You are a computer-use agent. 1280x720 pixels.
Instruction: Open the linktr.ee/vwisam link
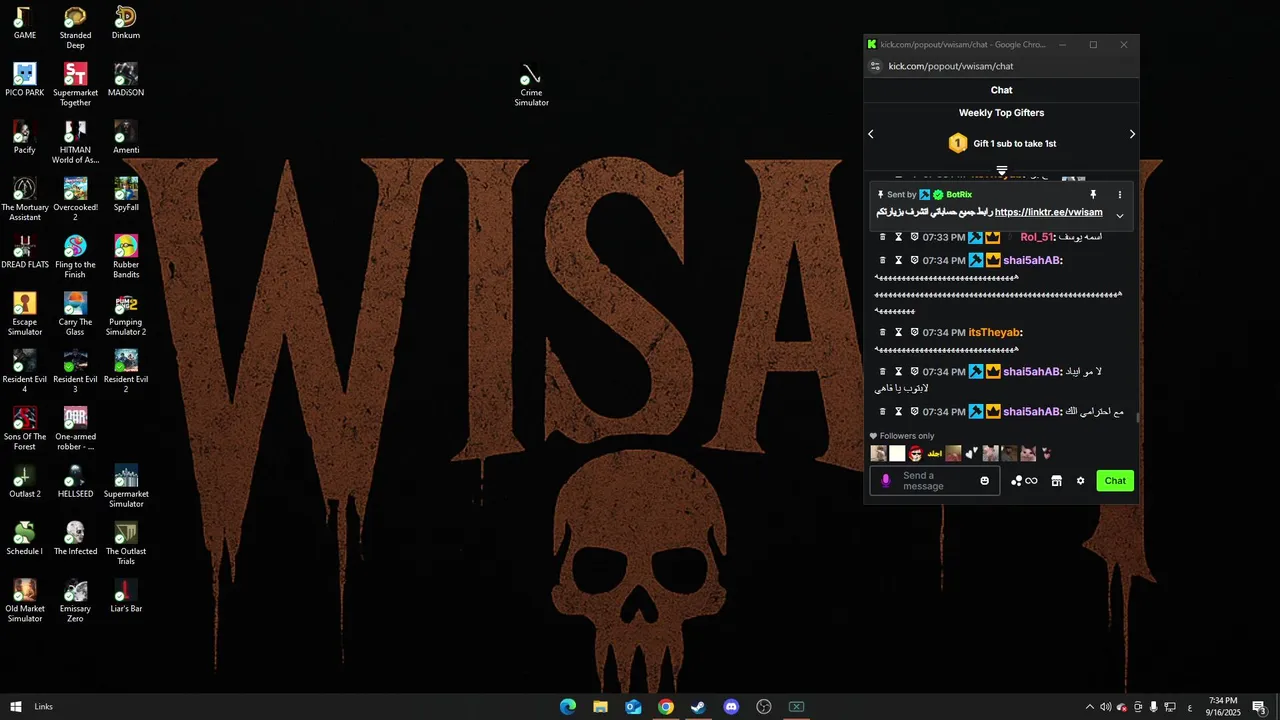point(1048,212)
